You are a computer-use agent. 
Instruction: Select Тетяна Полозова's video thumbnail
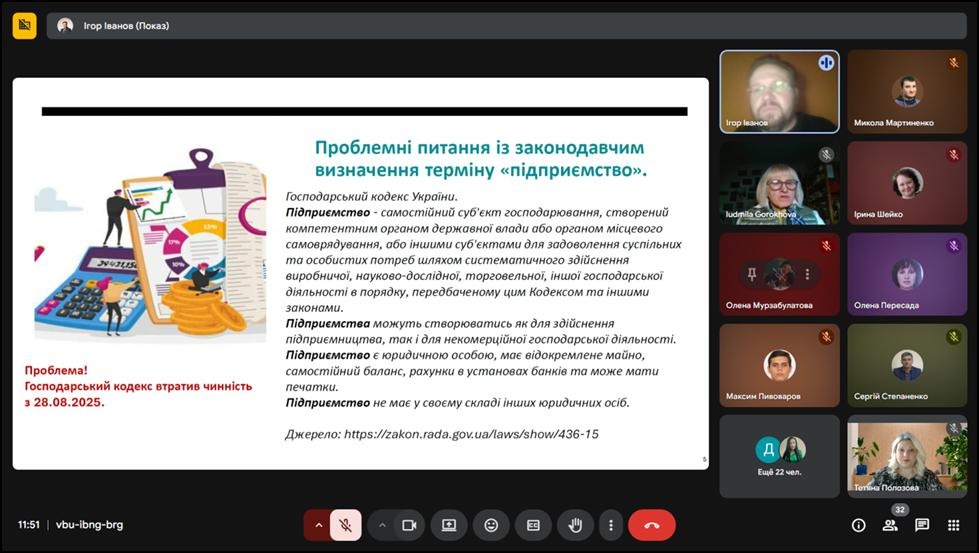907,456
